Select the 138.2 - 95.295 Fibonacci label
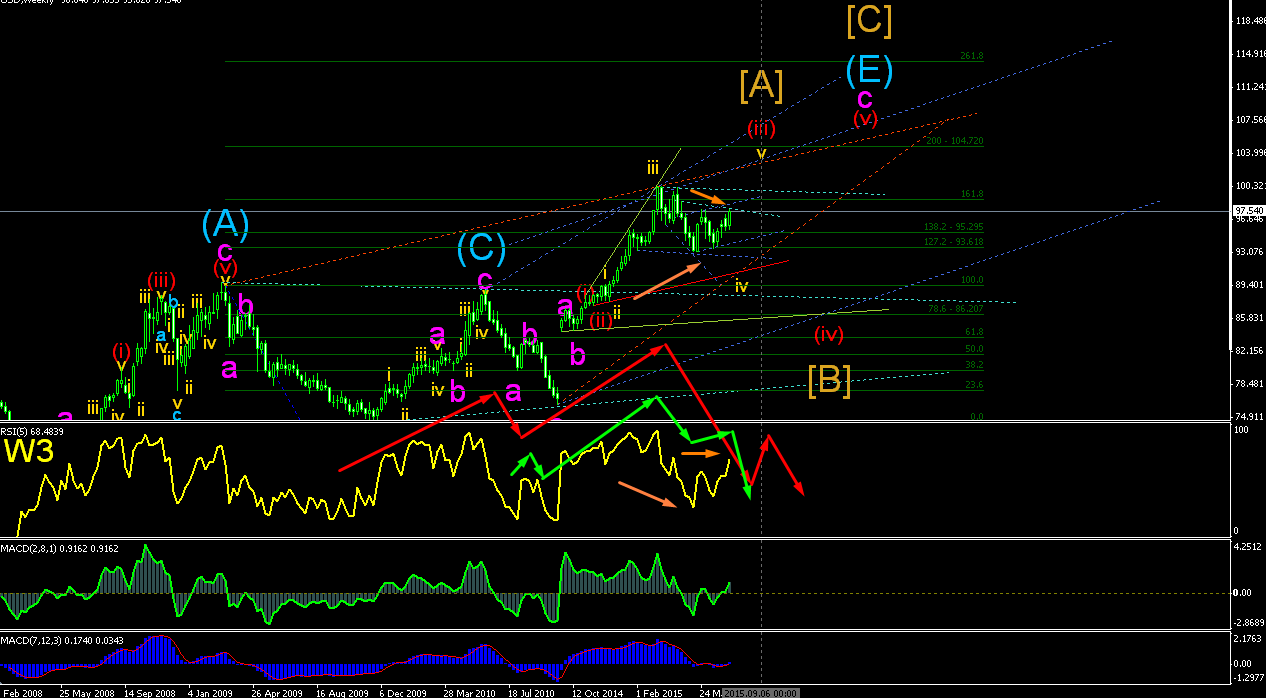The width and height of the screenshot is (1266, 698). (x=953, y=228)
